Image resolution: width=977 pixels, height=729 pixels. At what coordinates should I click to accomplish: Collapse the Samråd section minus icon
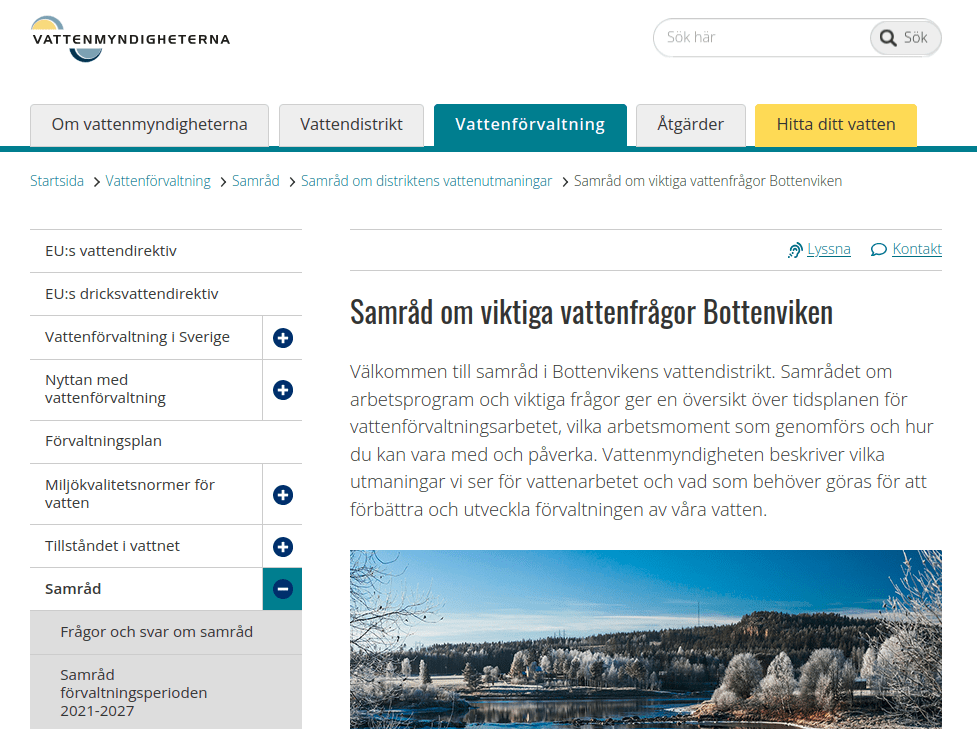click(283, 590)
